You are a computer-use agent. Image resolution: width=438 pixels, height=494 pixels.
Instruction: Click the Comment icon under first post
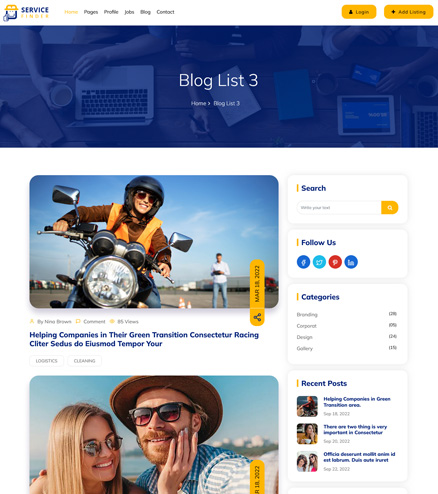pos(78,321)
